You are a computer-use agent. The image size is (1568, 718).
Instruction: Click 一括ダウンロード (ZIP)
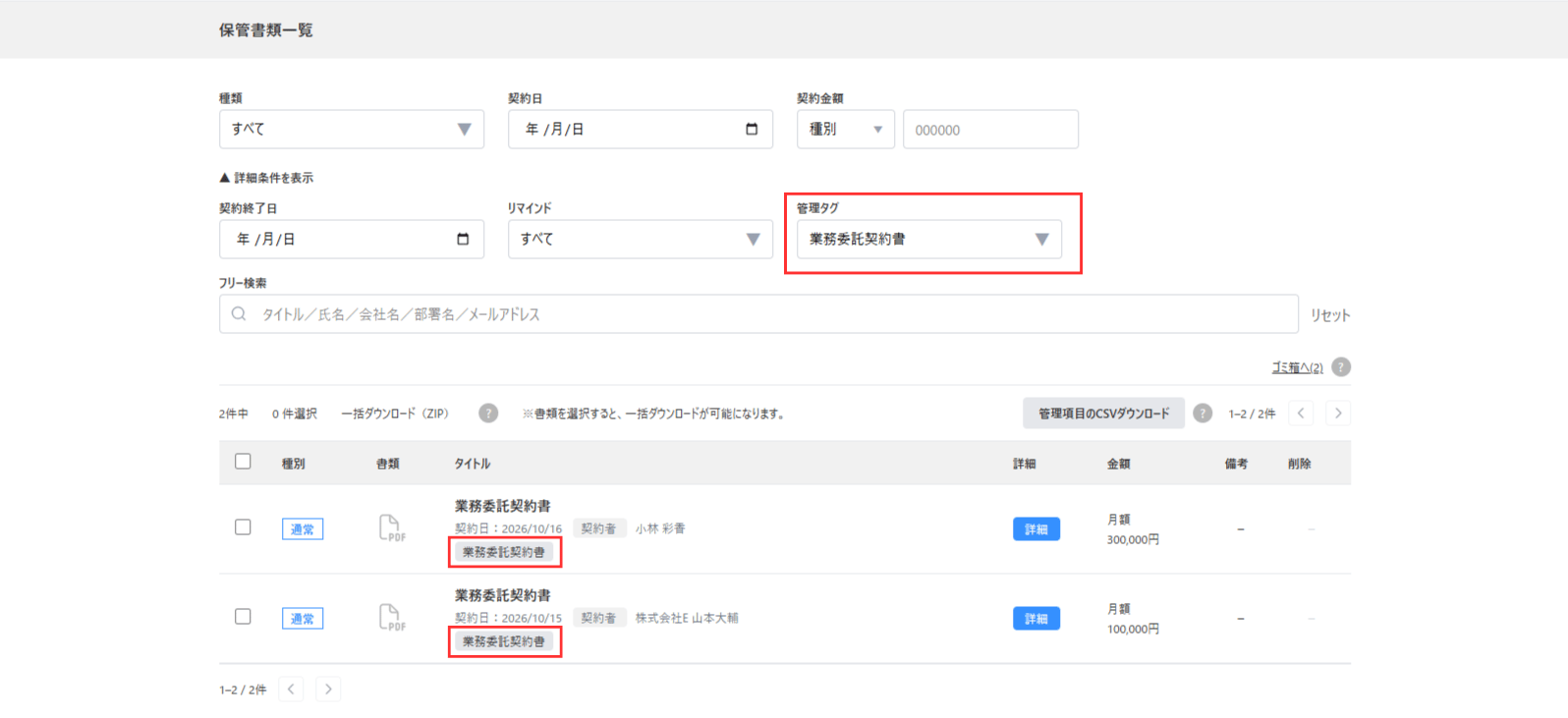395,414
